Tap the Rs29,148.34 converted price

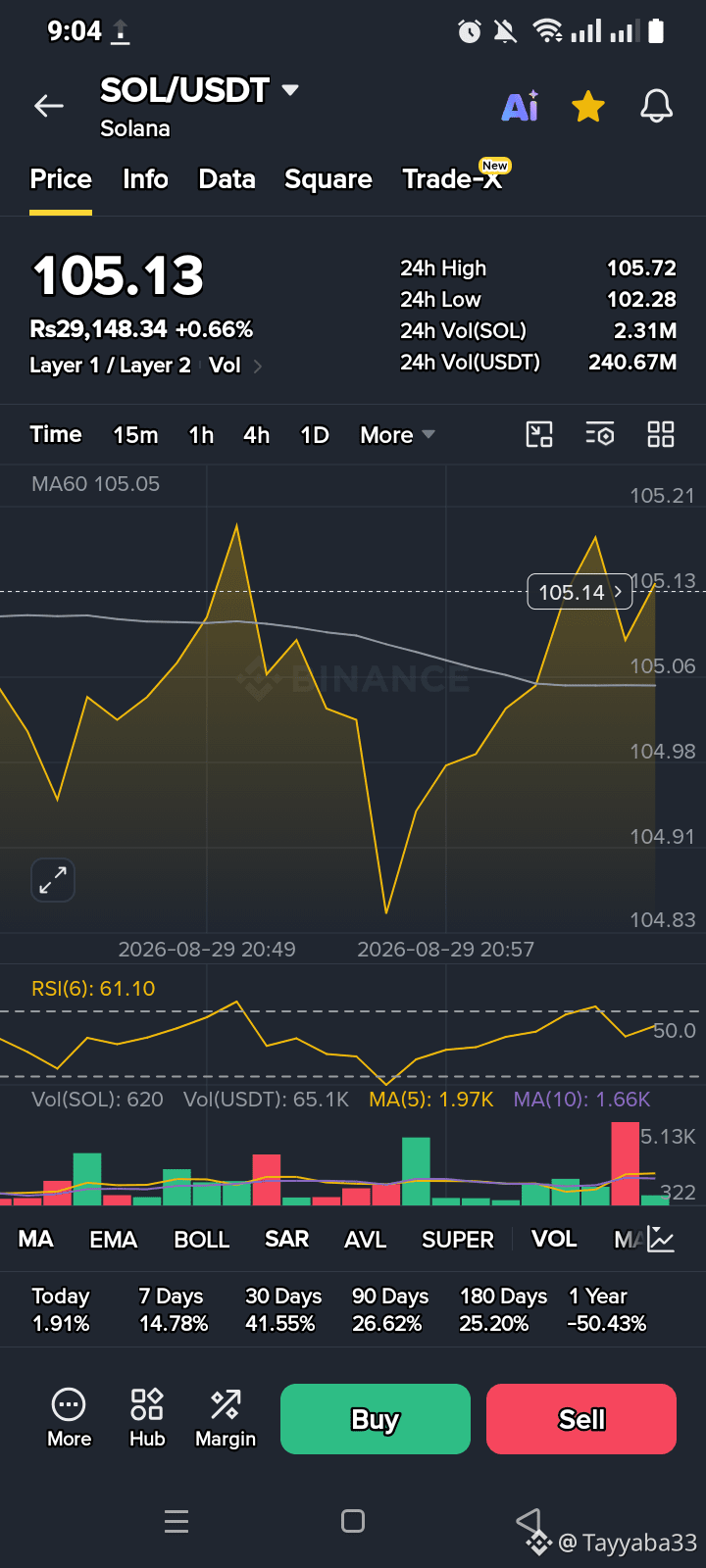pos(98,329)
